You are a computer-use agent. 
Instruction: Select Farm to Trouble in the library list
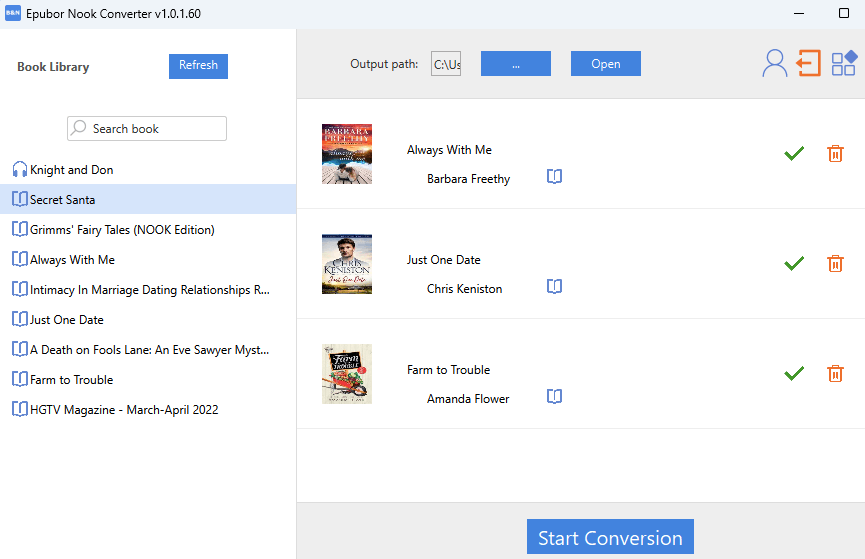[x=148, y=380]
